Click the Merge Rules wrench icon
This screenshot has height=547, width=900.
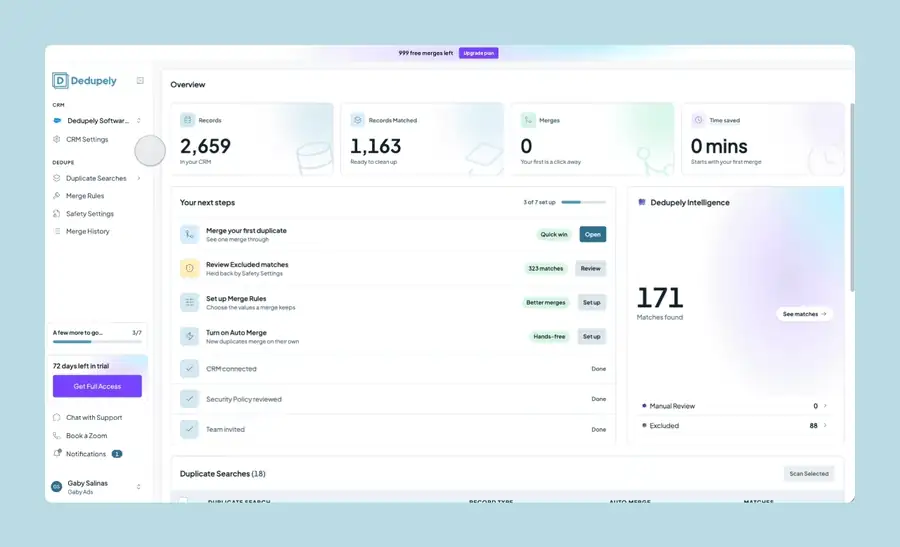[57, 196]
